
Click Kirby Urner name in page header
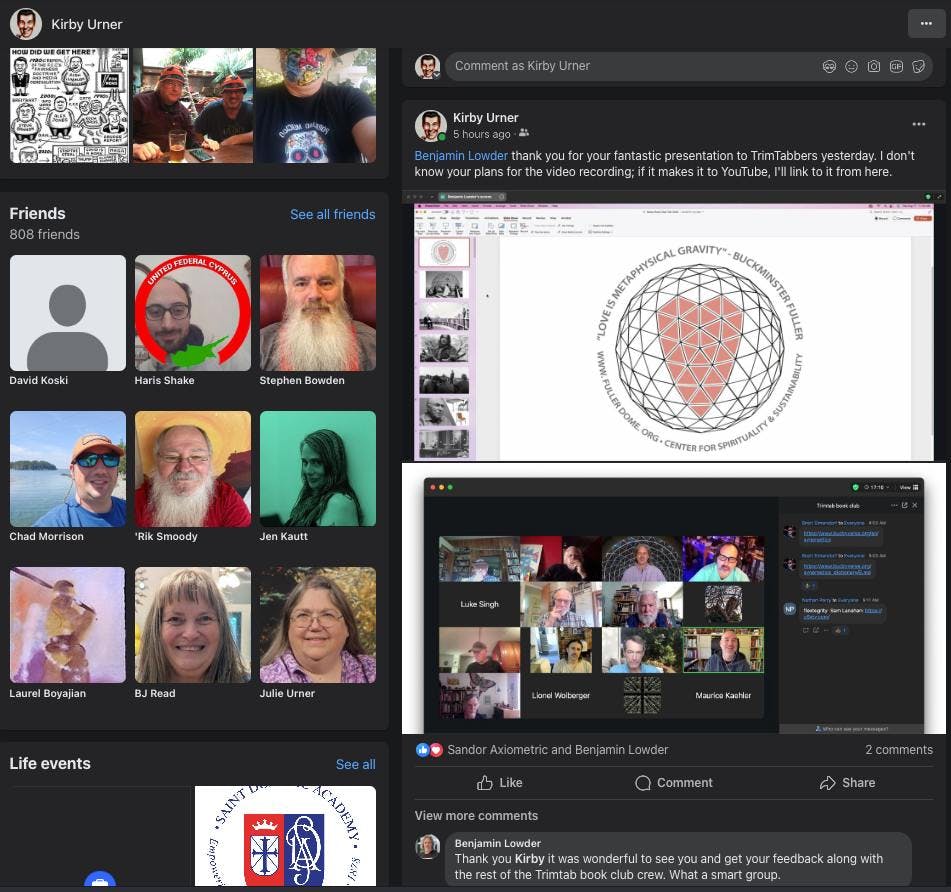click(x=87, y=25)
